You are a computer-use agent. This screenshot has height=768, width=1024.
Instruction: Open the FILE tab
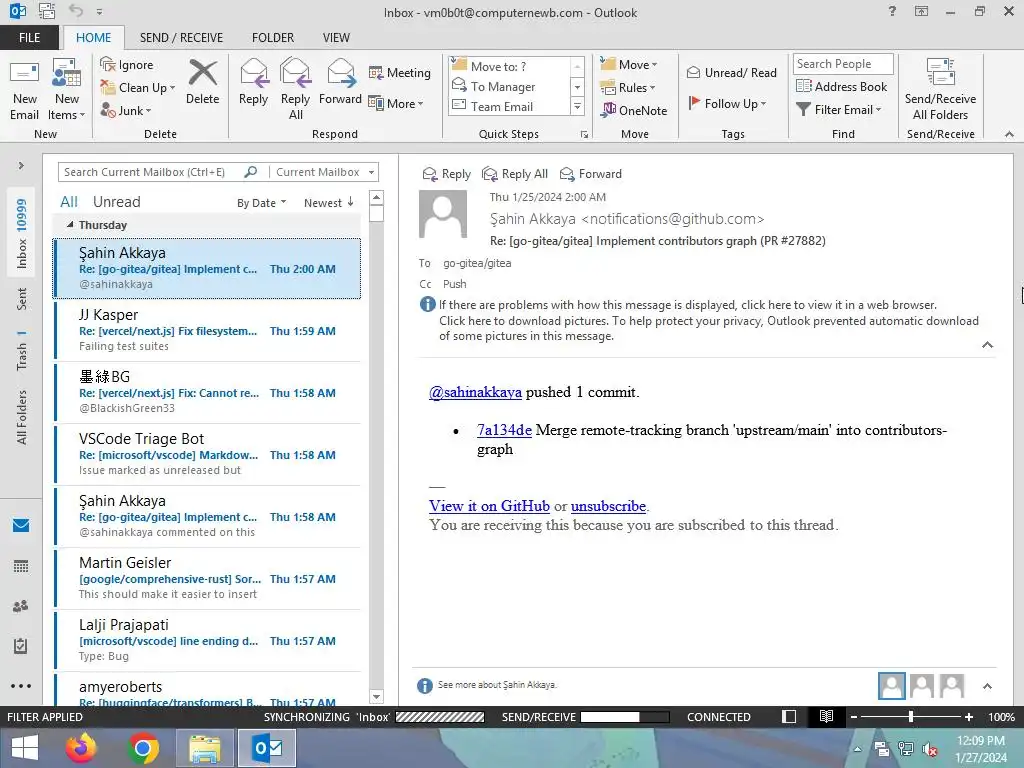(29, 38)
